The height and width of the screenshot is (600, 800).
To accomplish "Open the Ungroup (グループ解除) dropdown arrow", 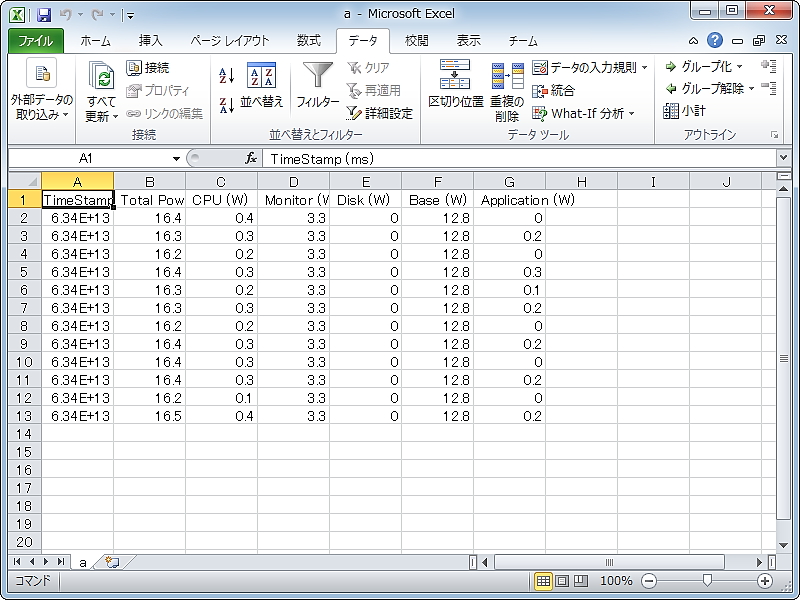I will (x=751, y=89).
